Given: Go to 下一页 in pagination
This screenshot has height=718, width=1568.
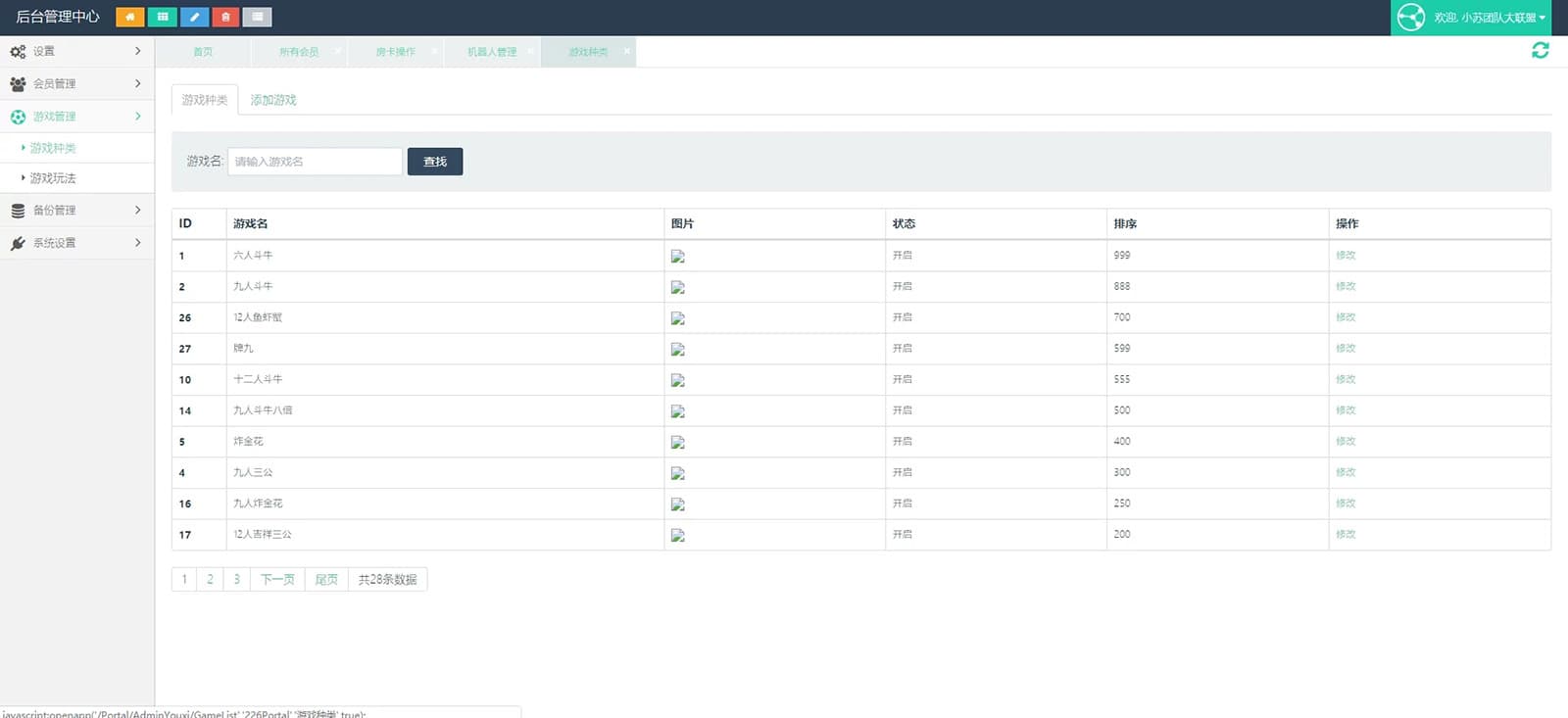Looking at the screenshot, I should pos(277,579).
